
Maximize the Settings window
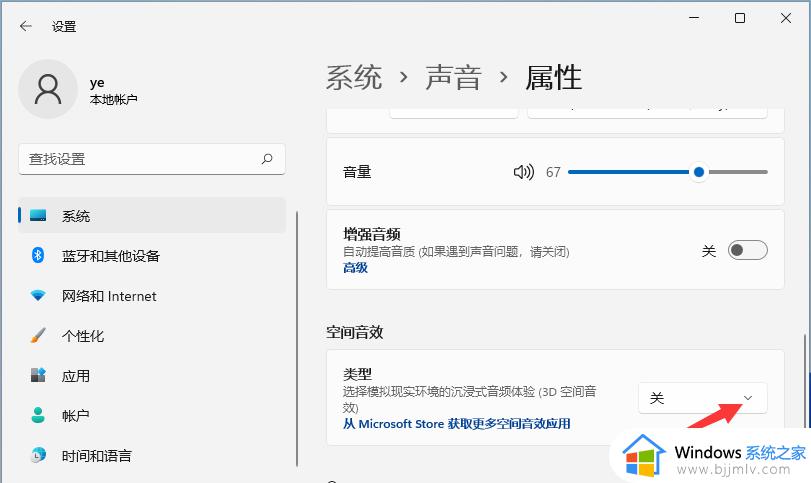740,18
